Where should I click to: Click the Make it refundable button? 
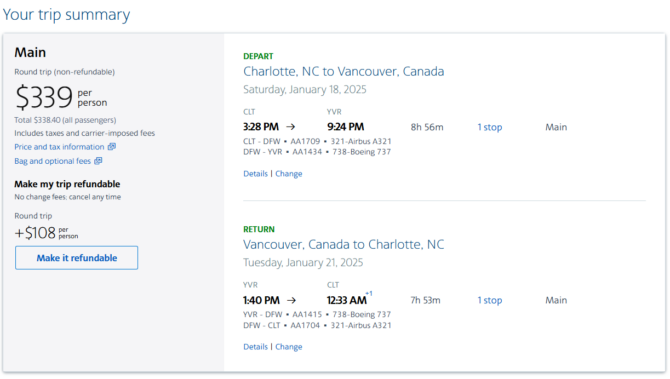point(76,258)
